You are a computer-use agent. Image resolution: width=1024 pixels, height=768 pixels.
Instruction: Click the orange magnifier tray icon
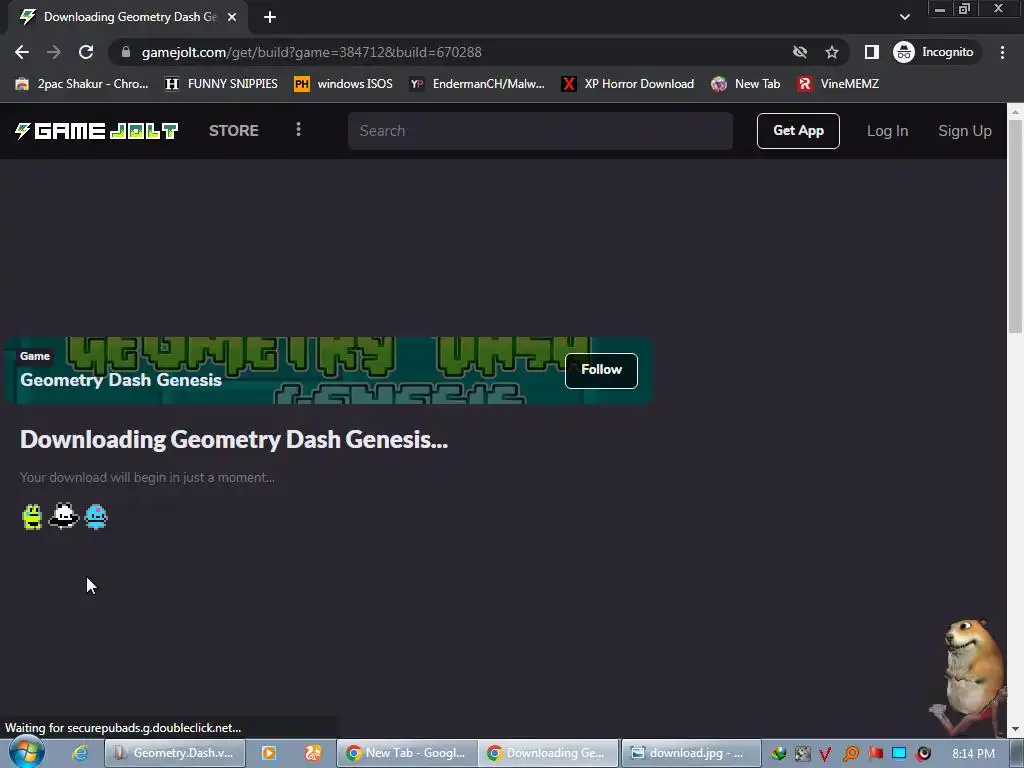850,754
